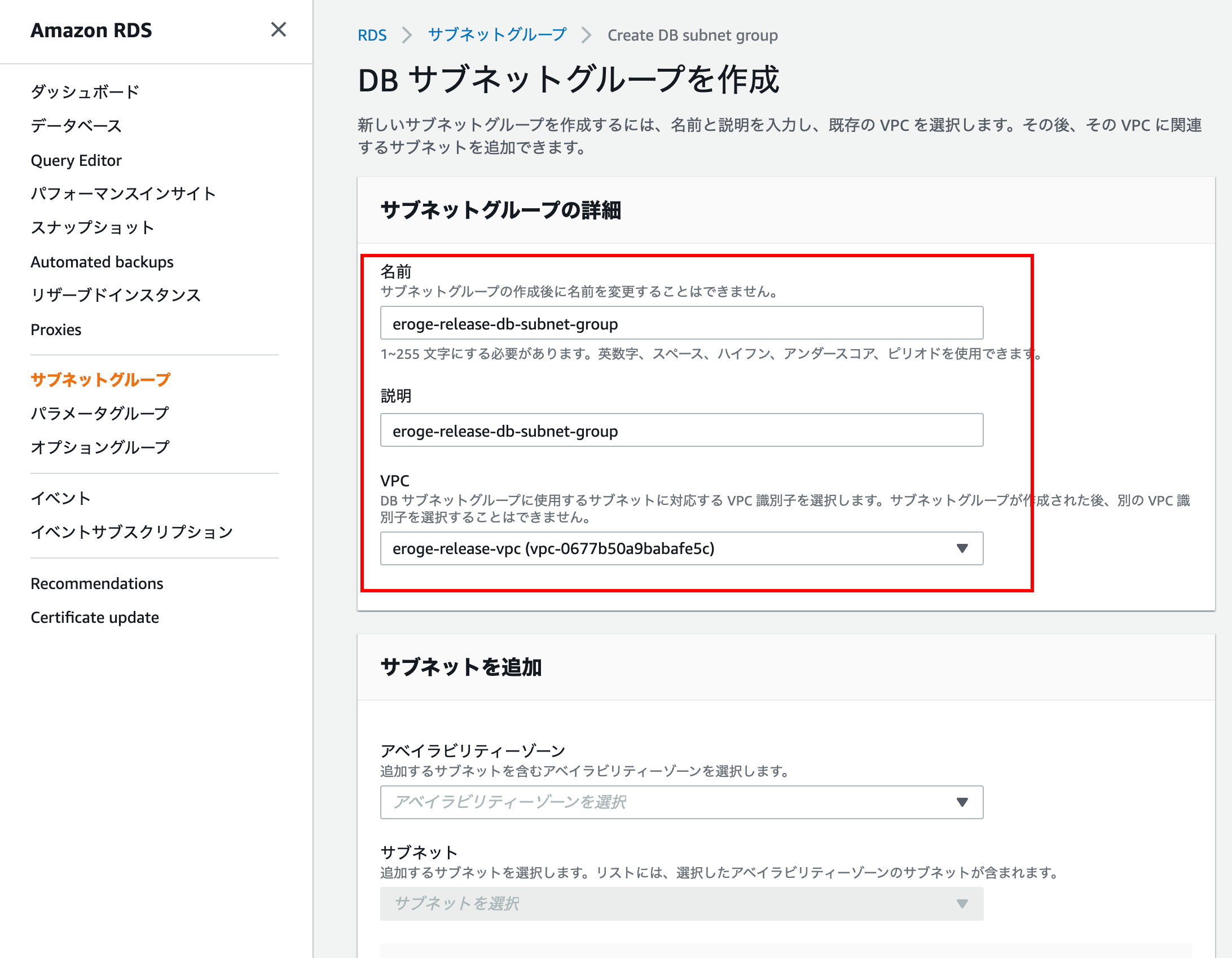Click the 説明 description input field
The width and height of the screenshot is (1232, 958).
click(x=681, y=430)
